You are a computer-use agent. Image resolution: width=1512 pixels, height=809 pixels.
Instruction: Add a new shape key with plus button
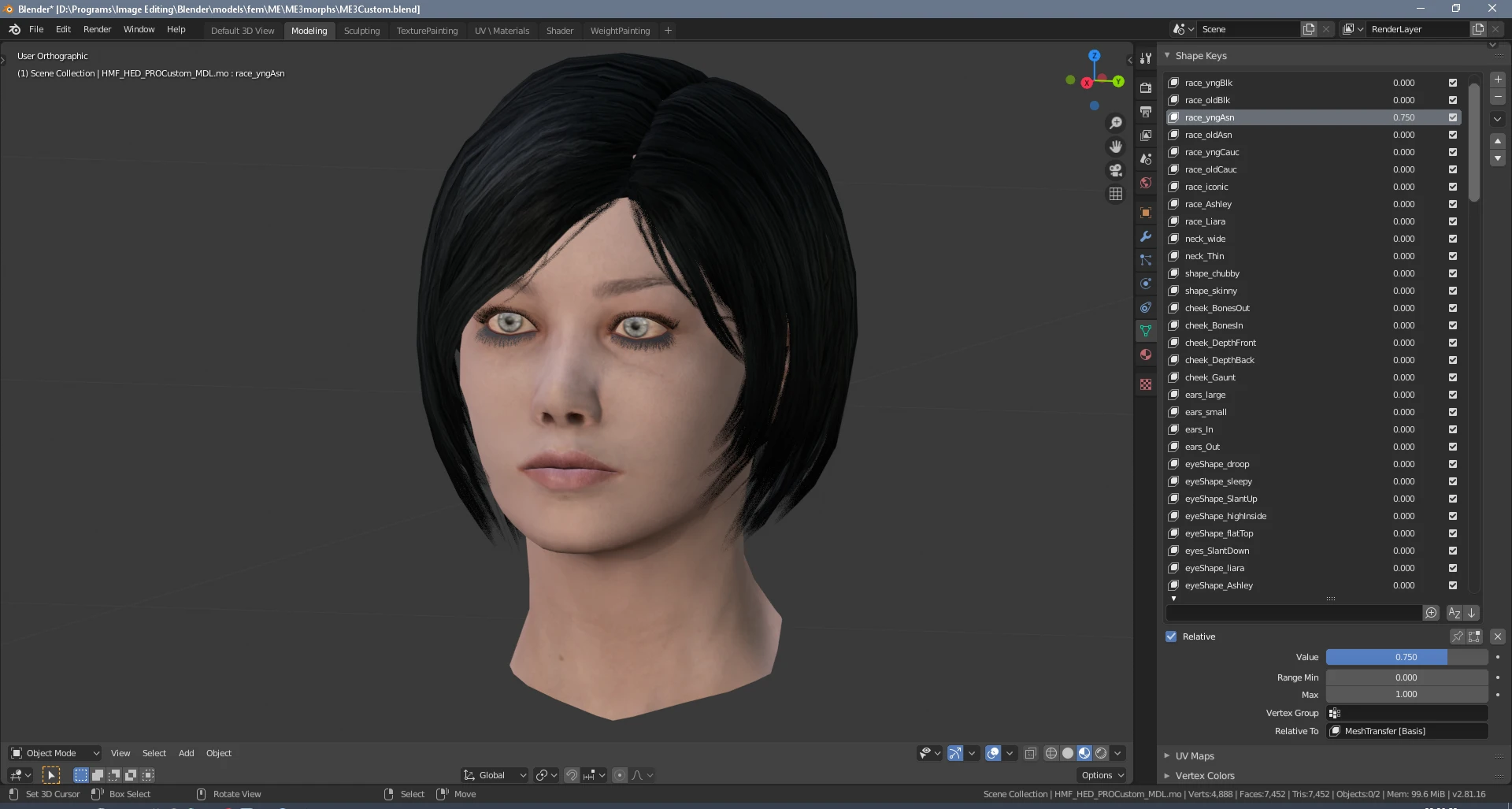pos(1498,80)
